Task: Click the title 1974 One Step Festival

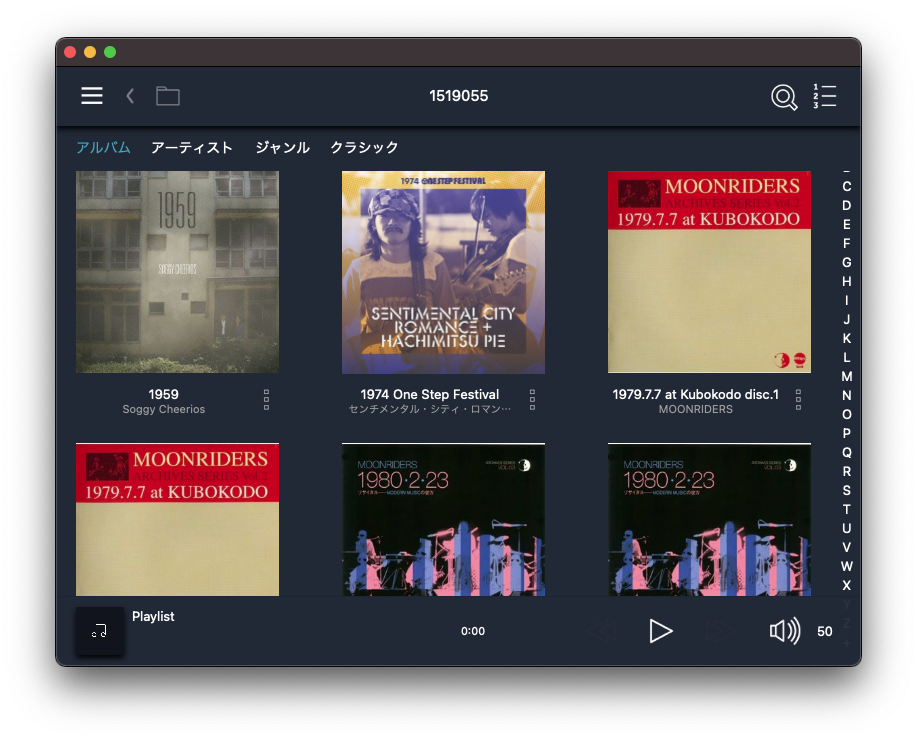Action: pyautogui.click(x=430, y=394)
